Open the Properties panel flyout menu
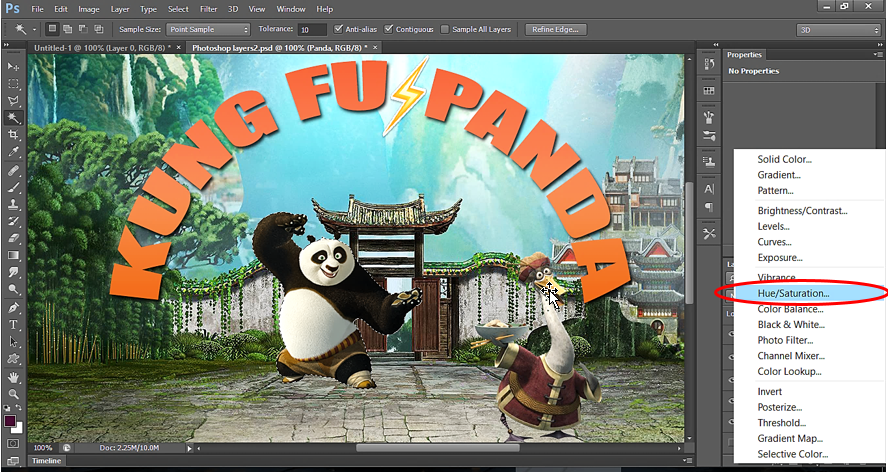The width and height of the screenshot is (888, 475). (878, 54)
